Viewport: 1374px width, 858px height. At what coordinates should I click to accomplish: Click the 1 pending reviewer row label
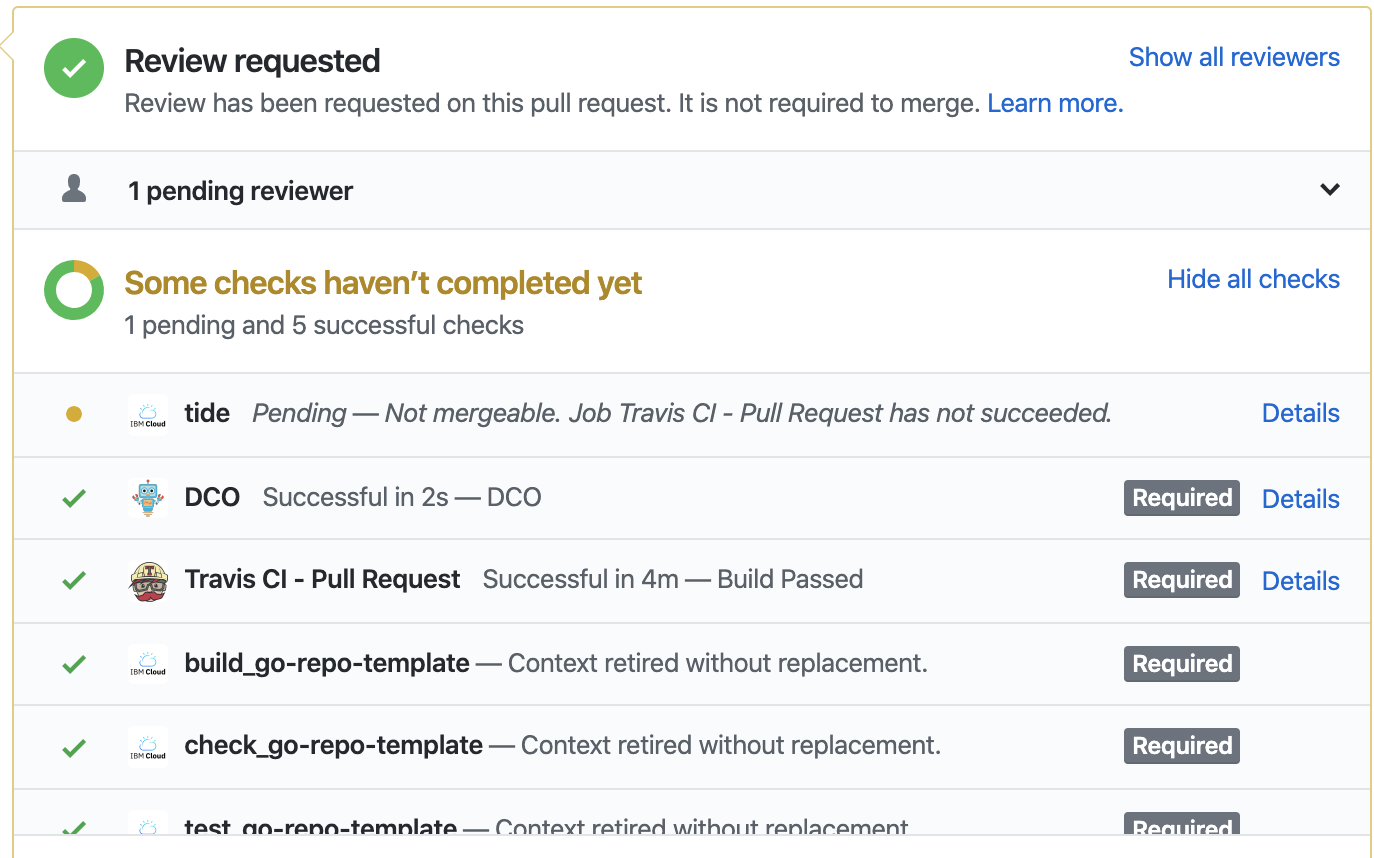click(x=240, y=191)
